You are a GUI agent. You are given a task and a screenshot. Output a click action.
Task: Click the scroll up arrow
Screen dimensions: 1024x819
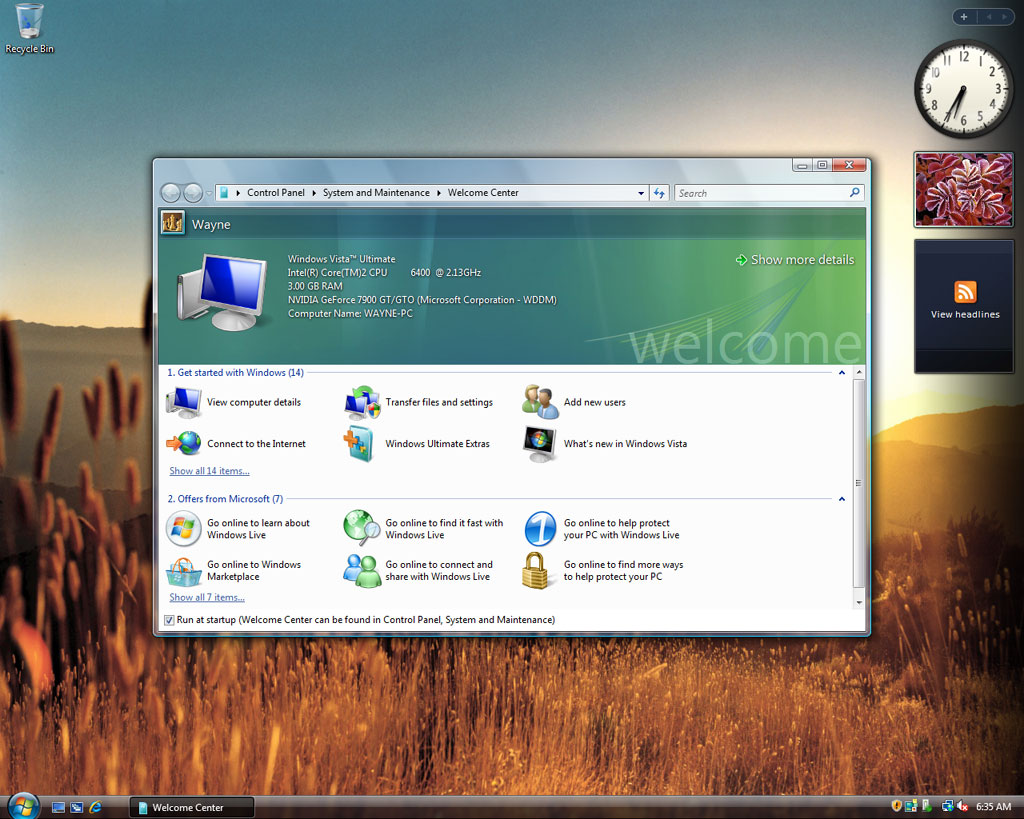[x=859, y=372]
